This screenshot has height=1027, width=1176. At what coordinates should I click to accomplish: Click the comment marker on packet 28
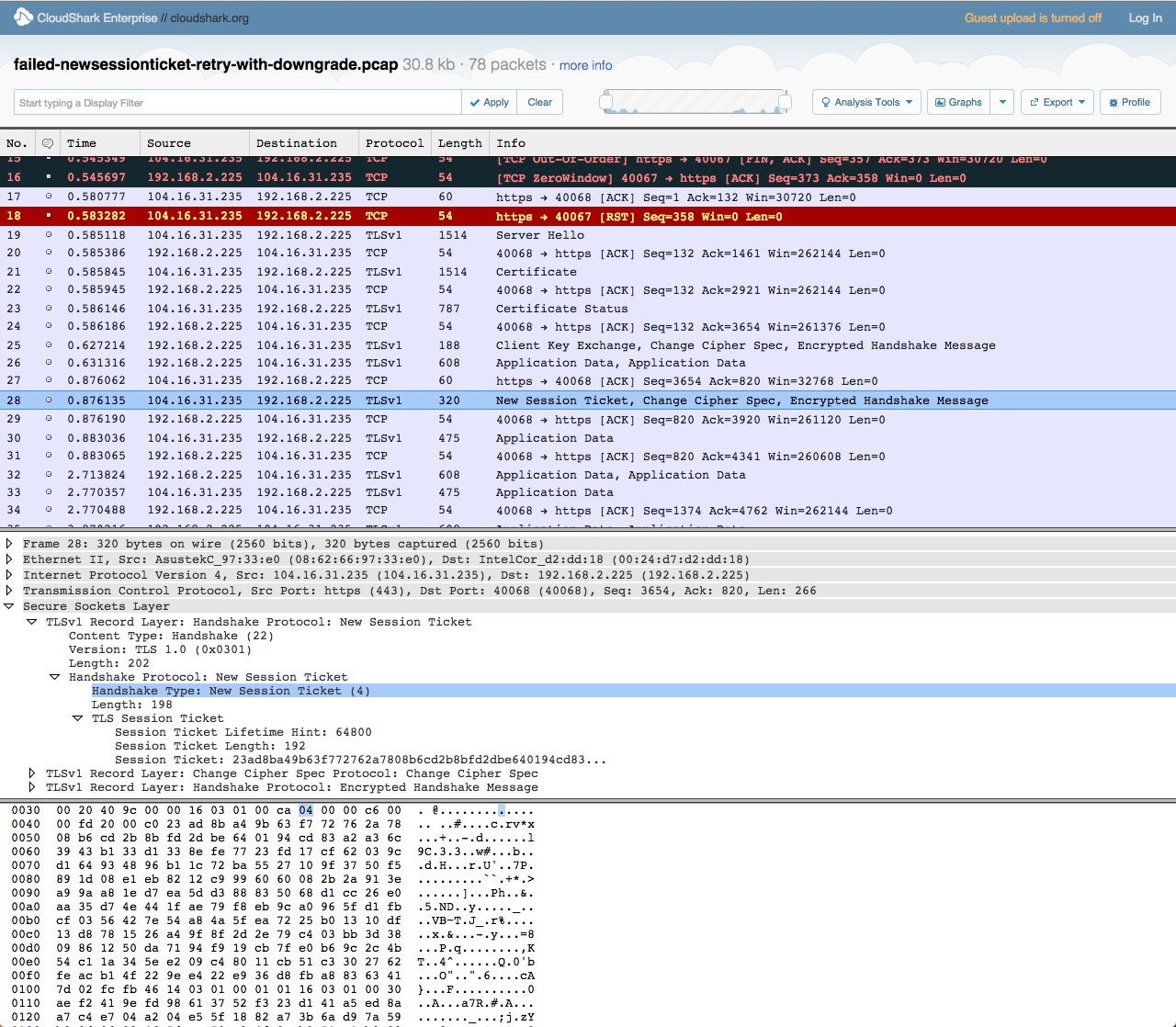[x=49, y=401]
